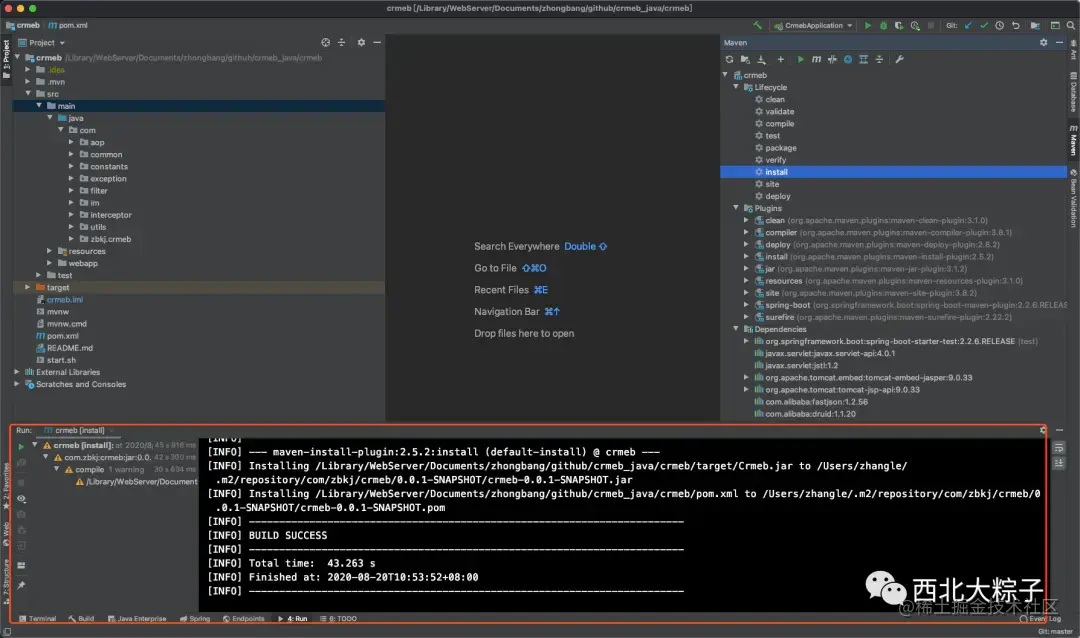Open Project panel gear settings
This screenshot has height=638, width=1080.
click(361, 43)
